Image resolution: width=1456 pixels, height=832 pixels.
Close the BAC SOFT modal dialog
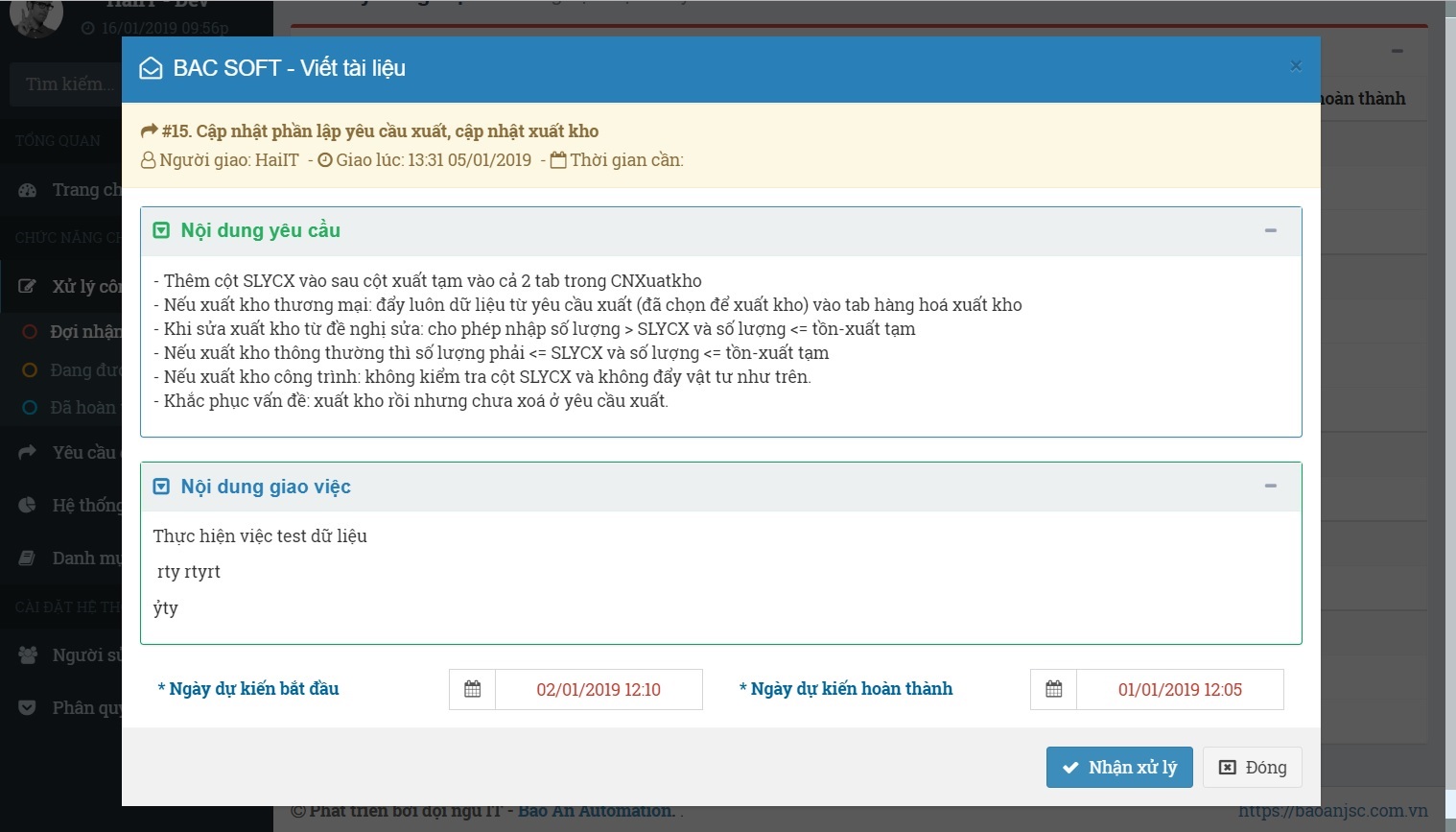[x=1296, y=66]
